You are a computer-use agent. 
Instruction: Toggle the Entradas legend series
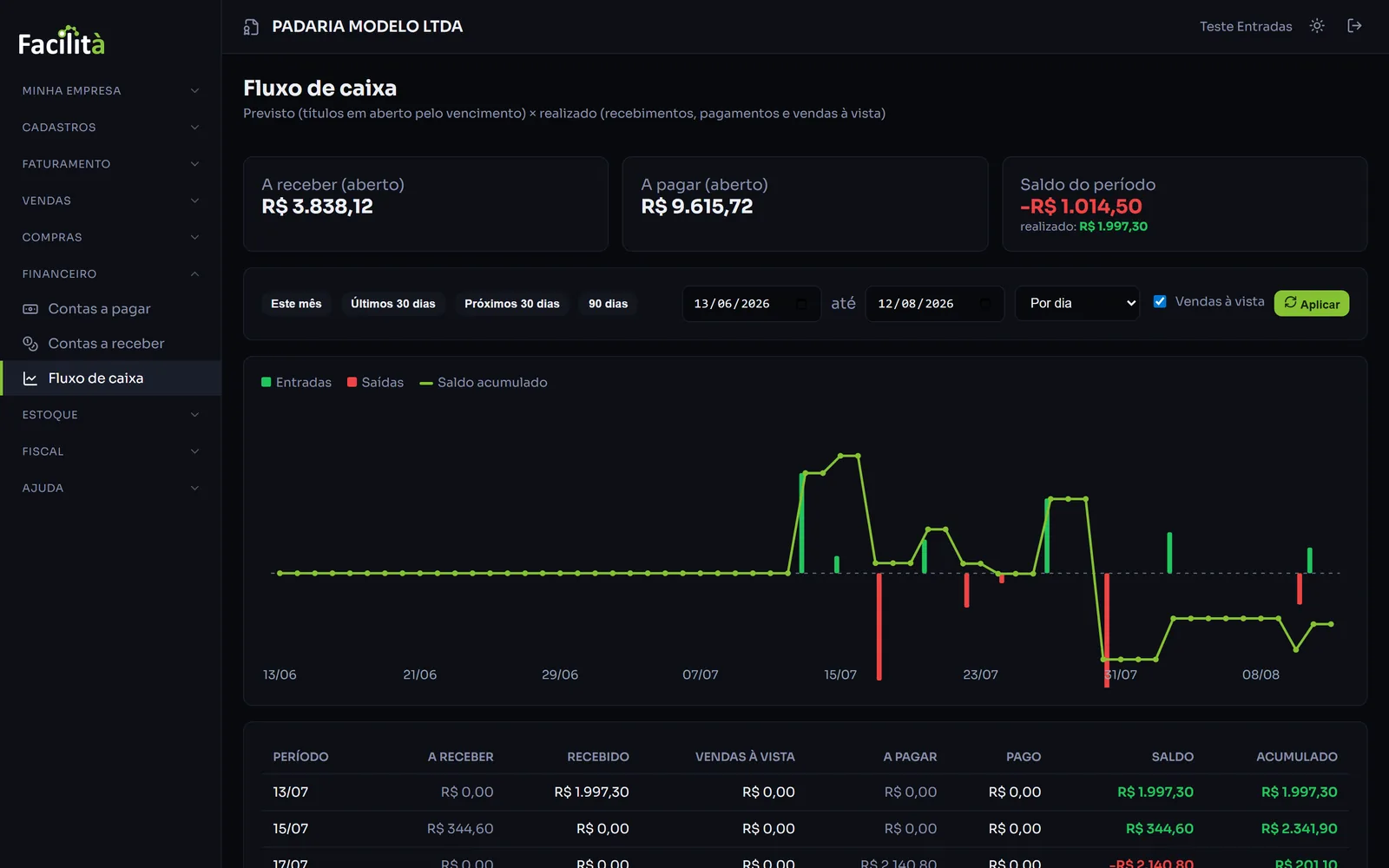pos(296,382)
